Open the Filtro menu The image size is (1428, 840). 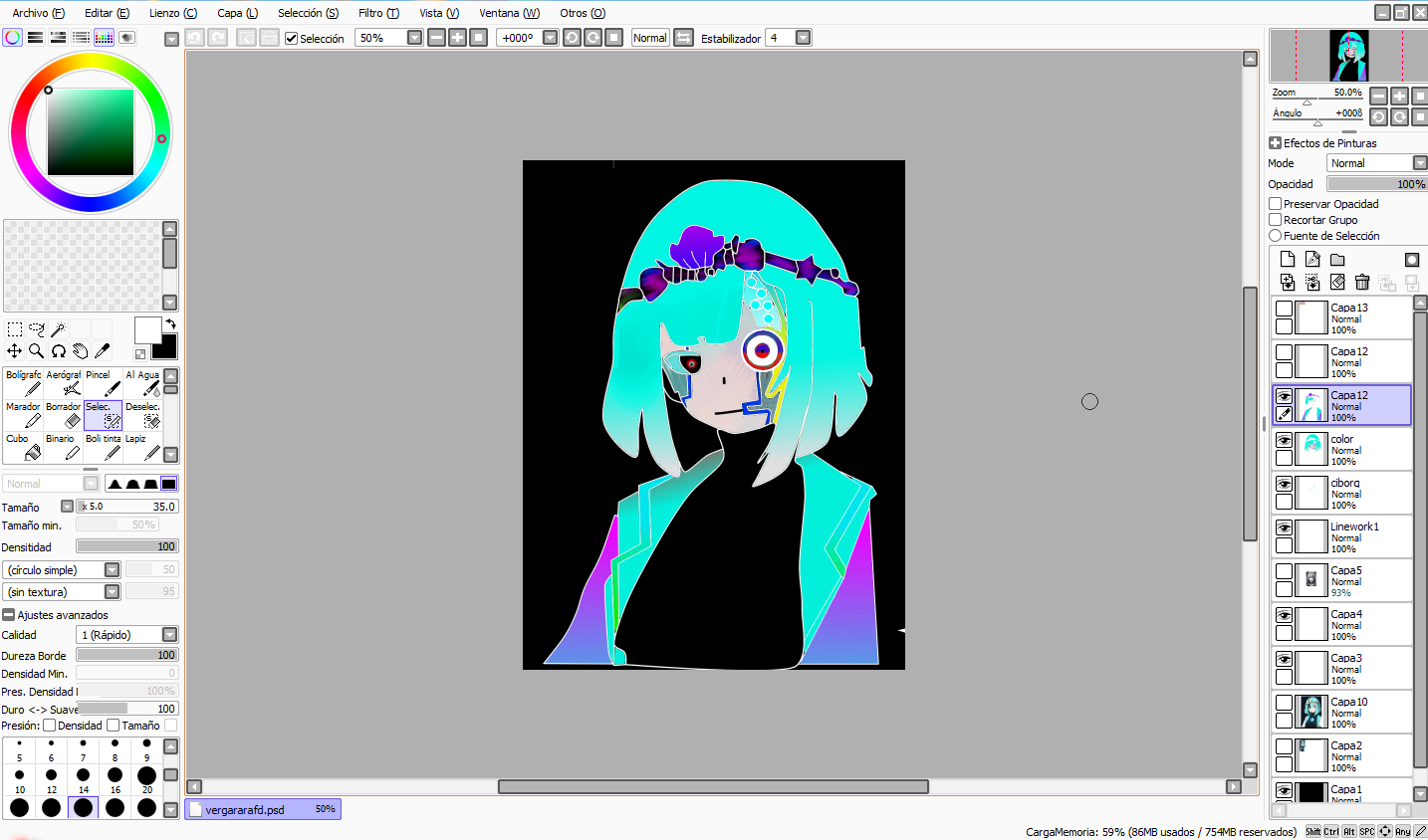pos(378,13)
